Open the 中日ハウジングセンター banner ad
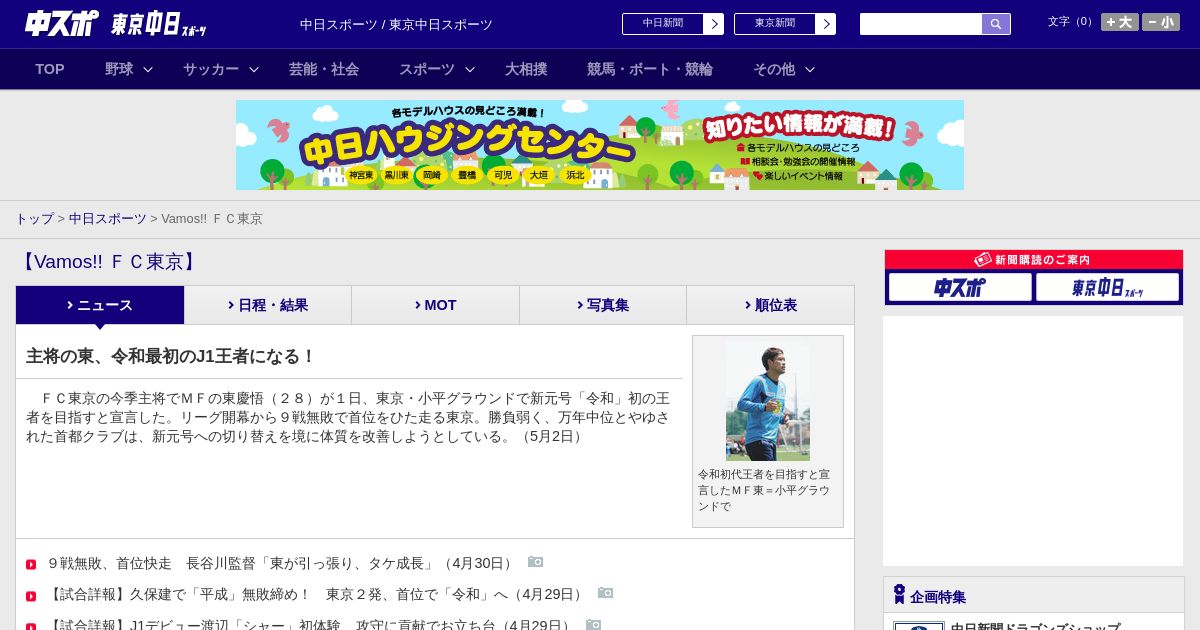 (x=600, y=145)
